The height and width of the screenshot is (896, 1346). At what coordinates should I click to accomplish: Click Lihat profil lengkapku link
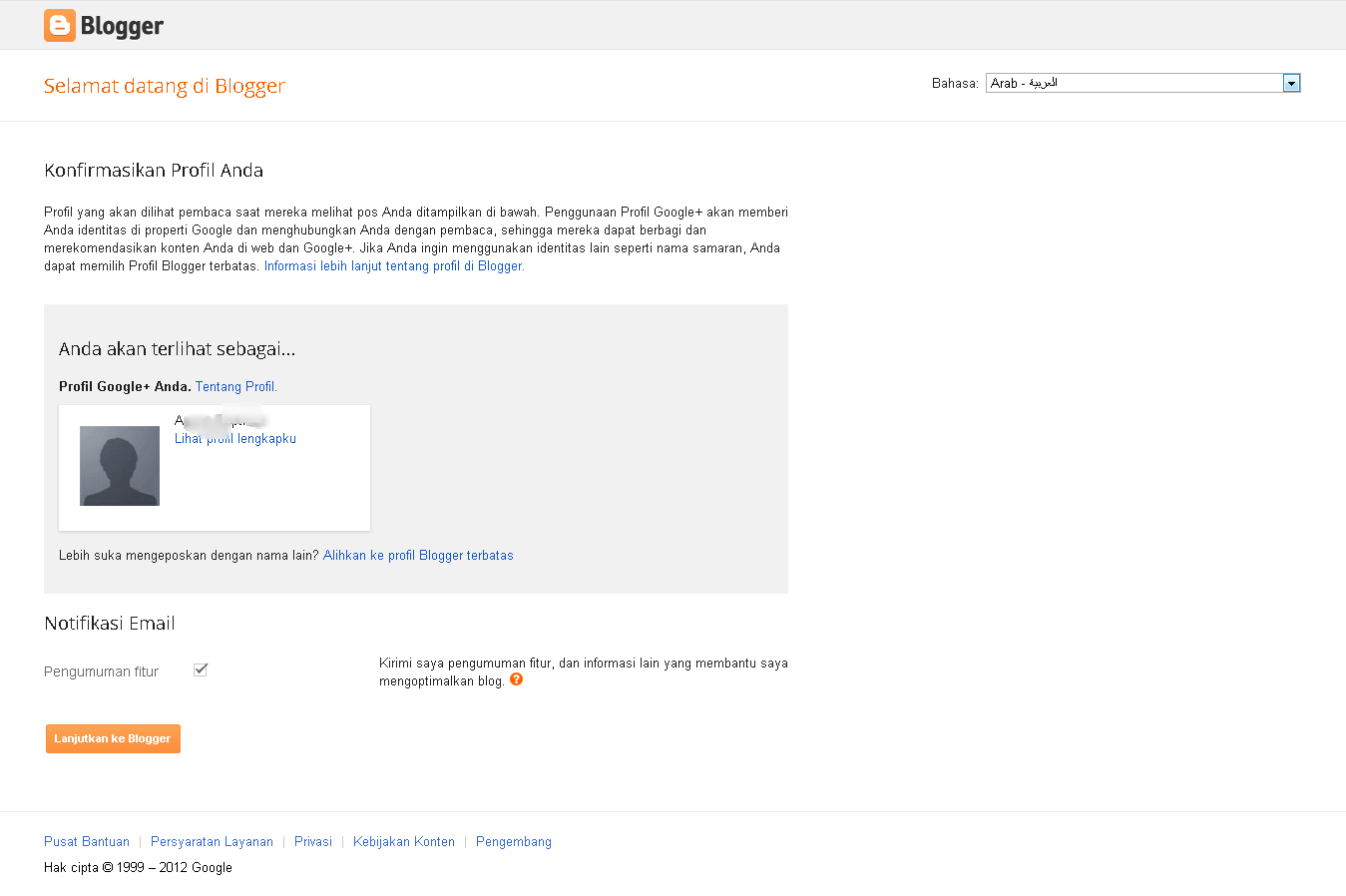(x=235, y=439)
